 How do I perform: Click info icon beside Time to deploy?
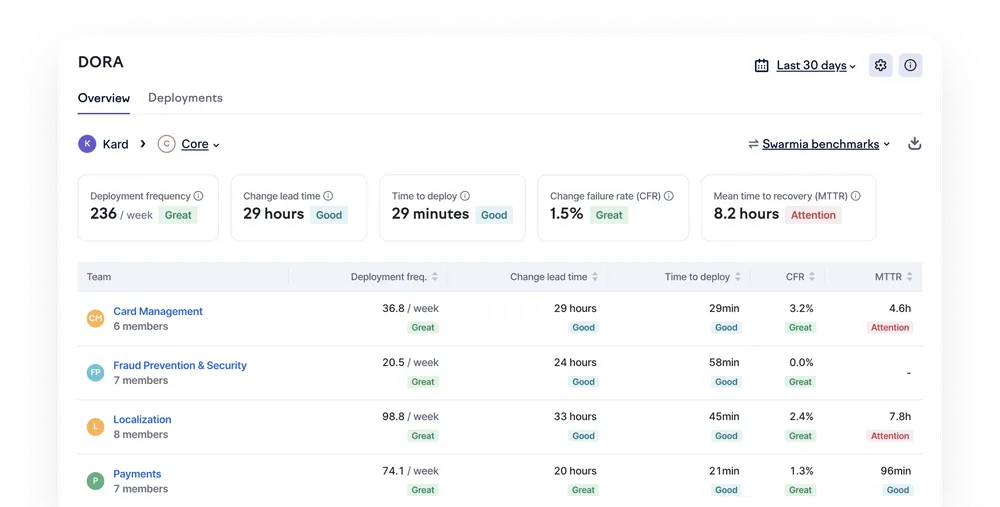[465, 196]
